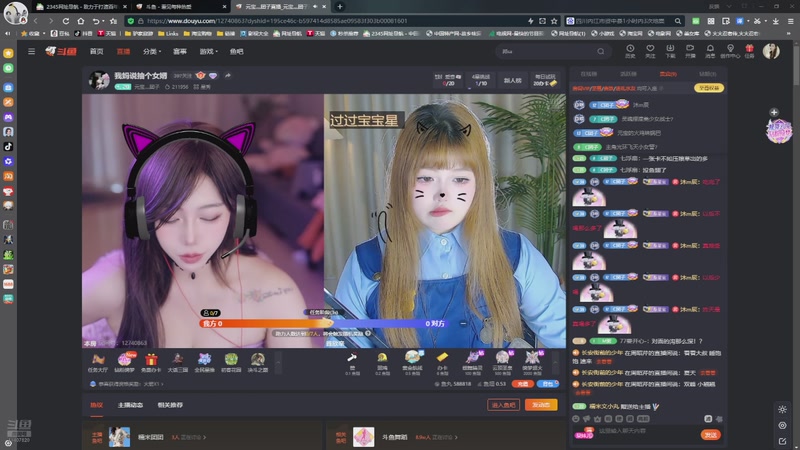
Task: Send the island gift
Action: coord(412,363)
